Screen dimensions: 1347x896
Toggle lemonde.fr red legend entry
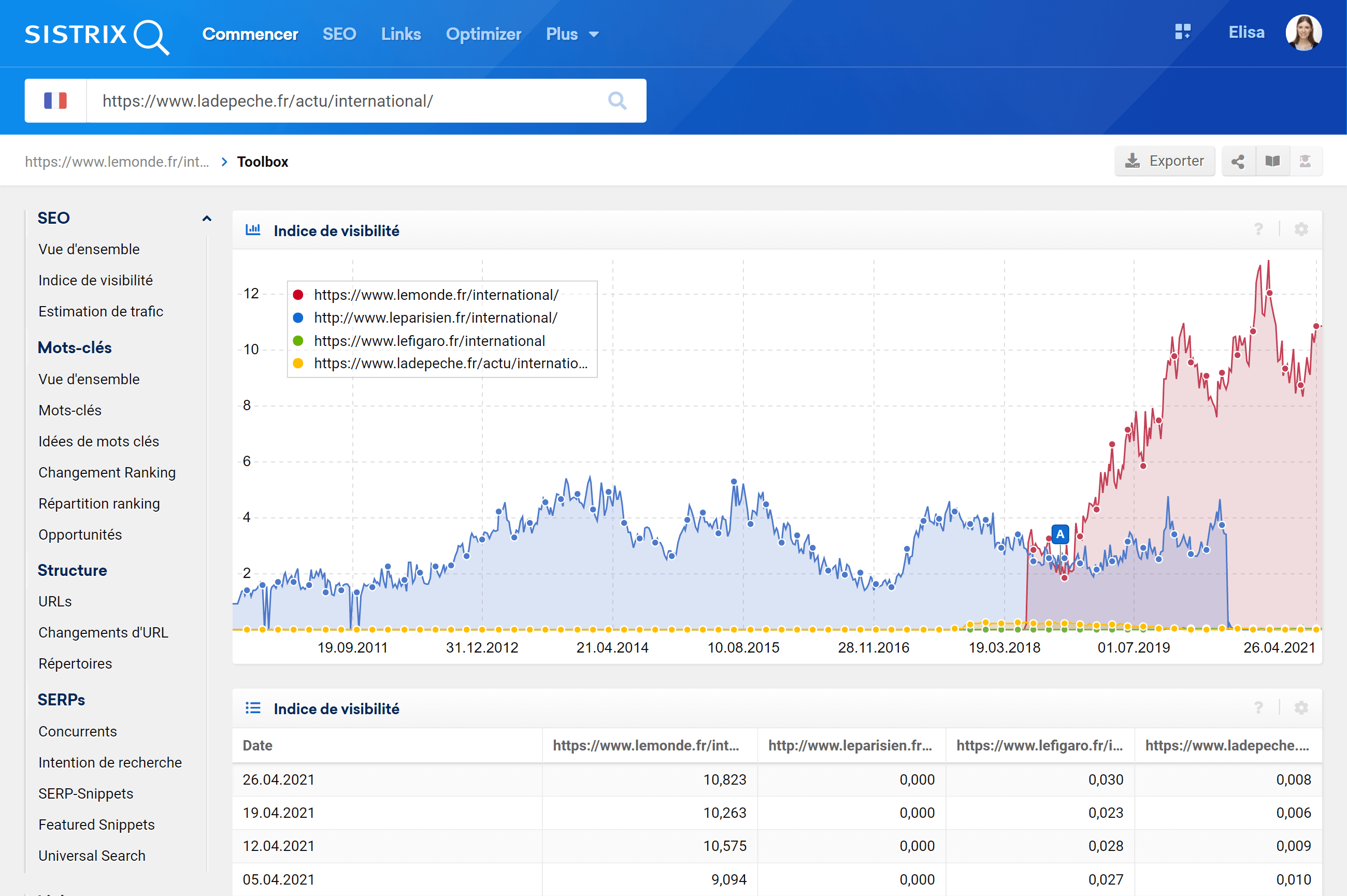(426, 295)
